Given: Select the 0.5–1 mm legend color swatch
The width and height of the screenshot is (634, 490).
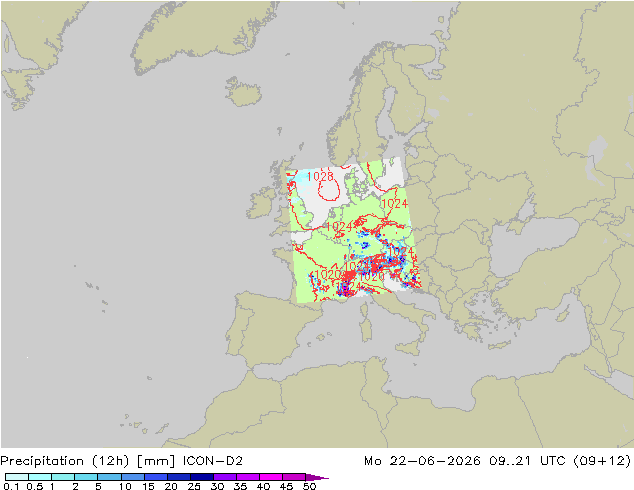Looking at the screenshot, I should [x=40, y=477].
